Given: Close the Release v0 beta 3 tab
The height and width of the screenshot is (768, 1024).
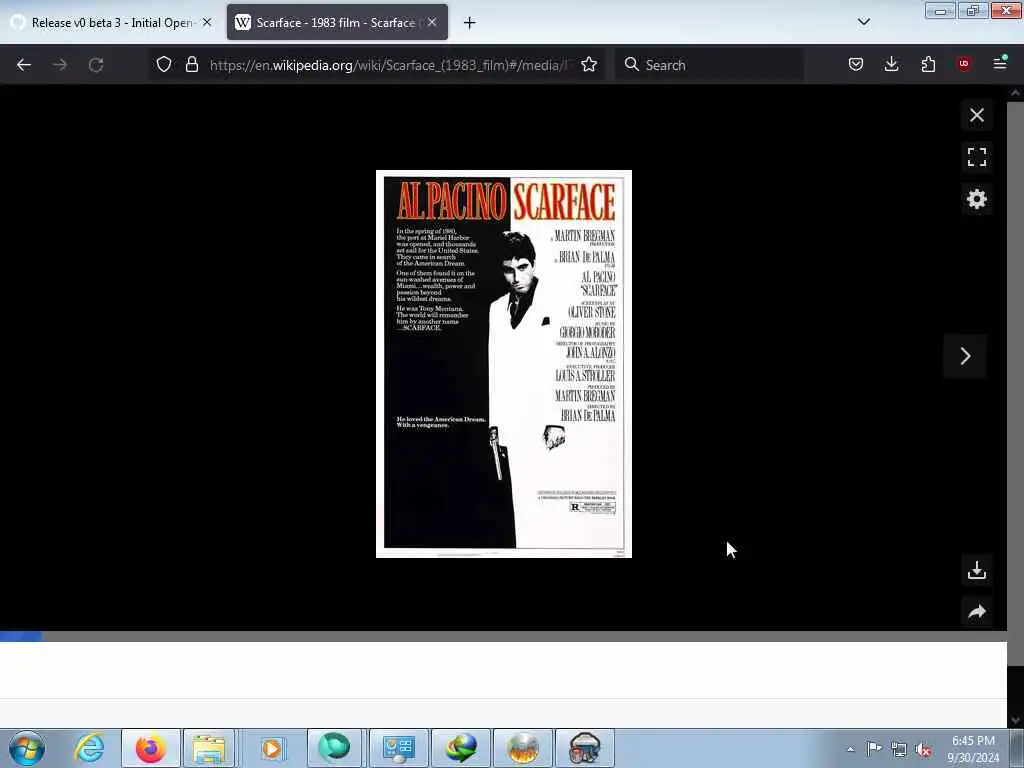Looking at the screenshot, I should point(207,22).
